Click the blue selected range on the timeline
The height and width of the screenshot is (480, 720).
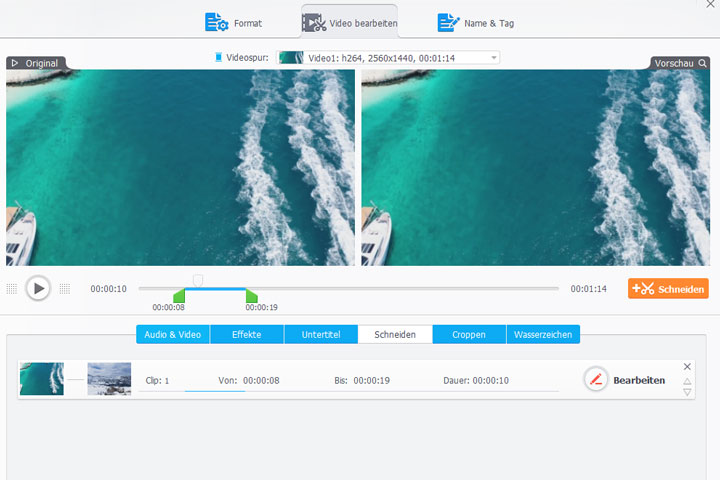click(x=215, y=289)
